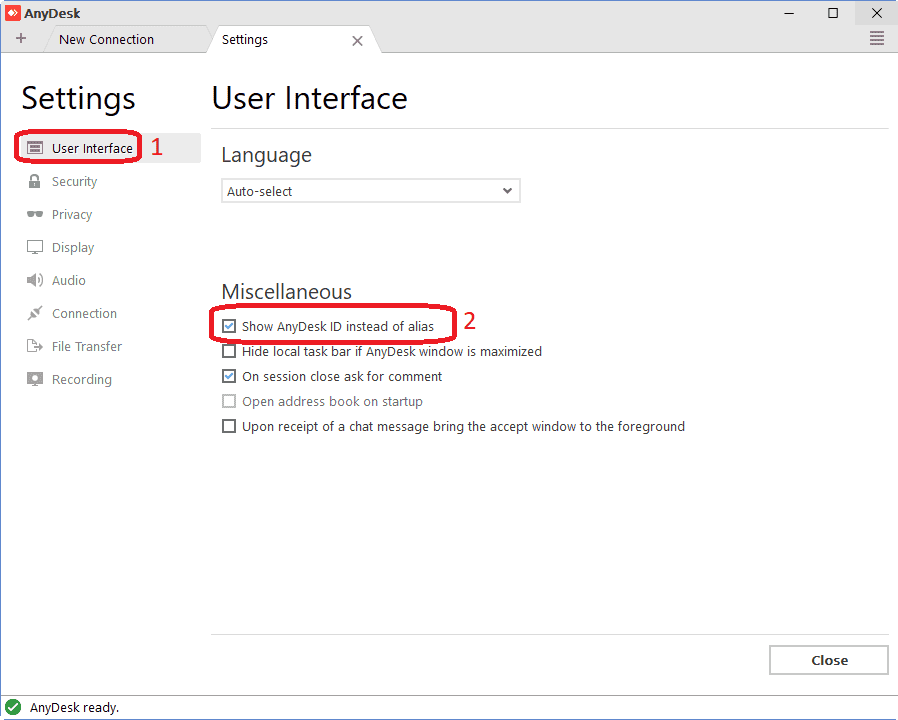Click the Display monitor icon
This screenshot has width=898, height=720.
pos(35,247)
